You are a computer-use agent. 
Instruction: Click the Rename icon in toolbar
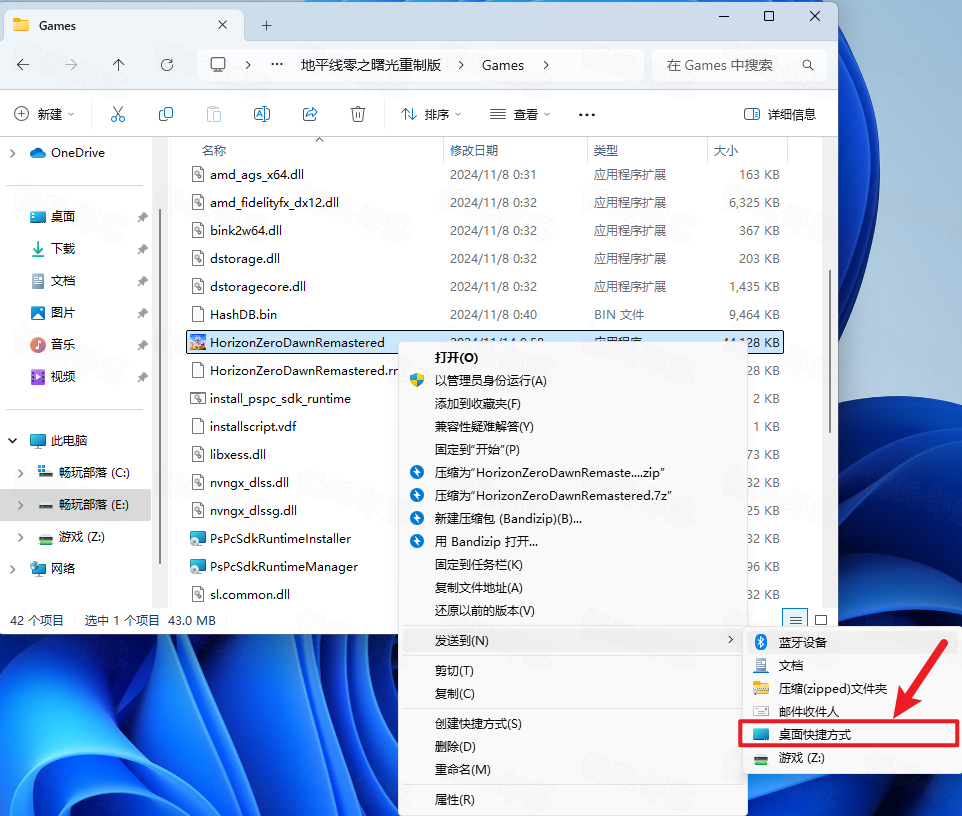(x=262, y=114)
